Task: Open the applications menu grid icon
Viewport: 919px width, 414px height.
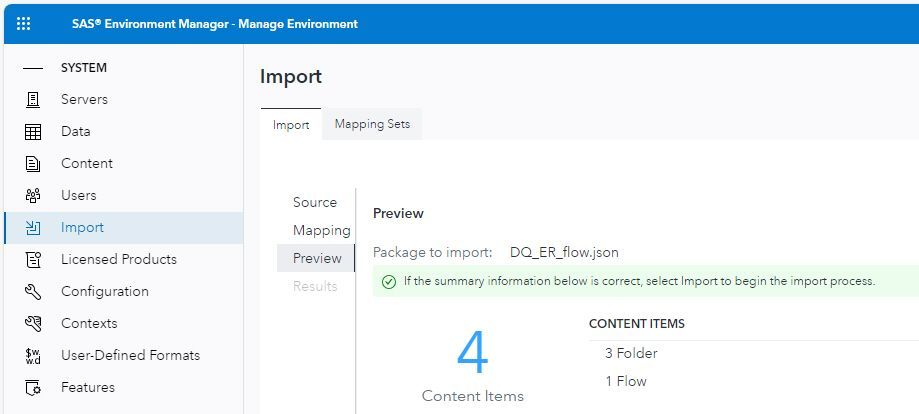Action: click(x=24, y=23)
